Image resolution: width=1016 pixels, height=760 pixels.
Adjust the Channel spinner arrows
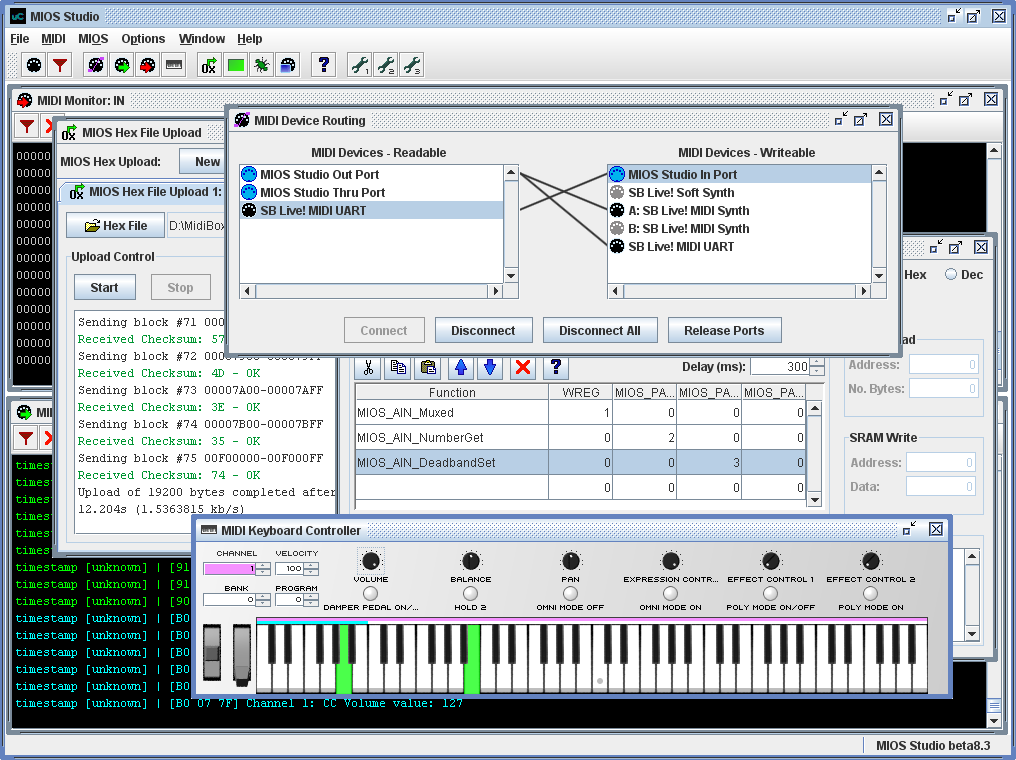click(x=262, y=569)
